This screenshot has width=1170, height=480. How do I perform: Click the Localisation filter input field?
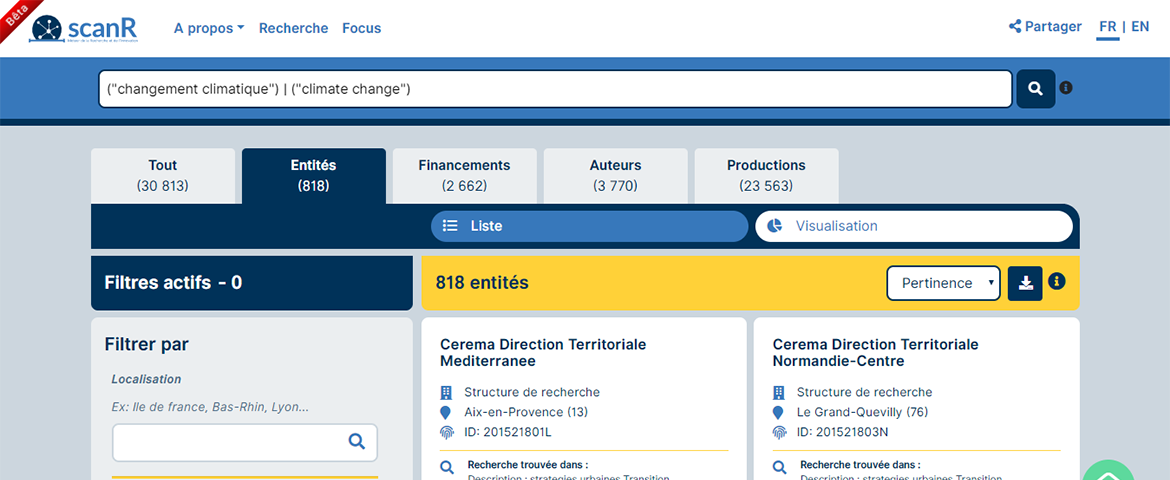[245, 443]
